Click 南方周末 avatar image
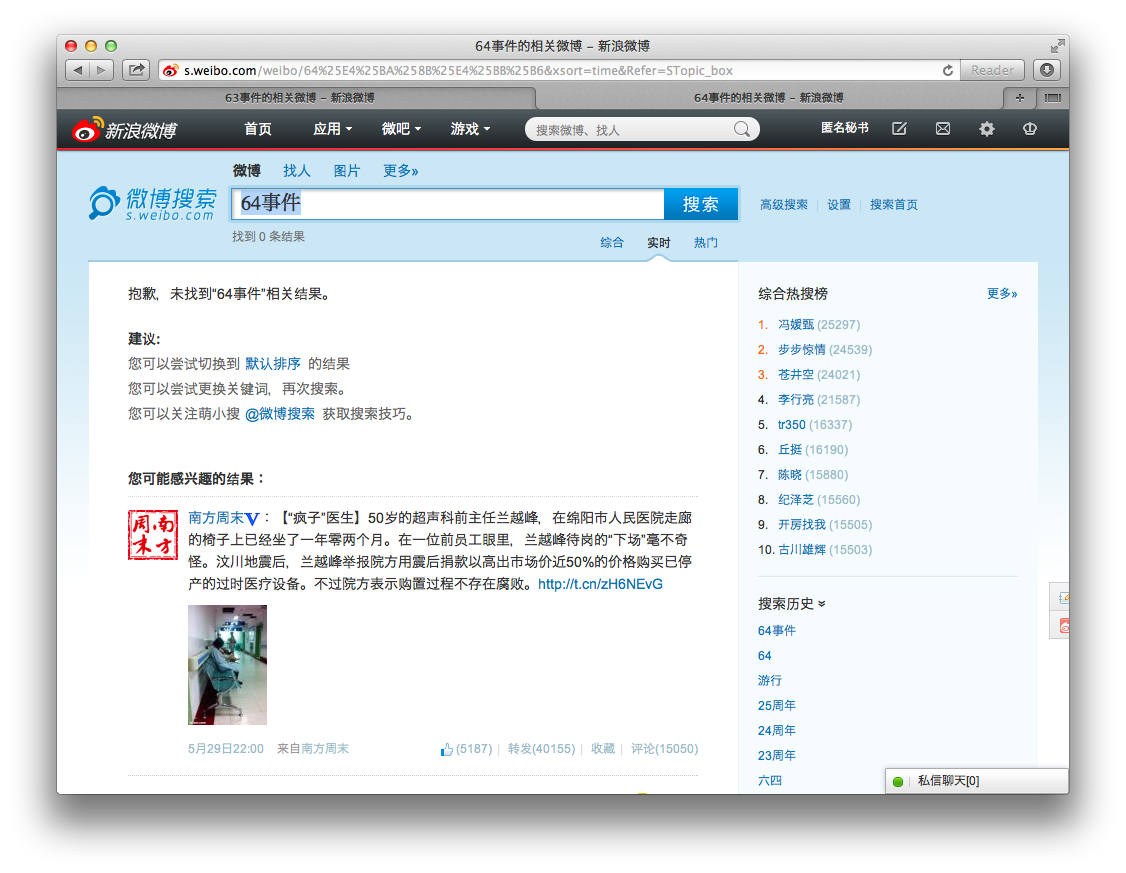The image size is (1126, 873). click(153, 535)
